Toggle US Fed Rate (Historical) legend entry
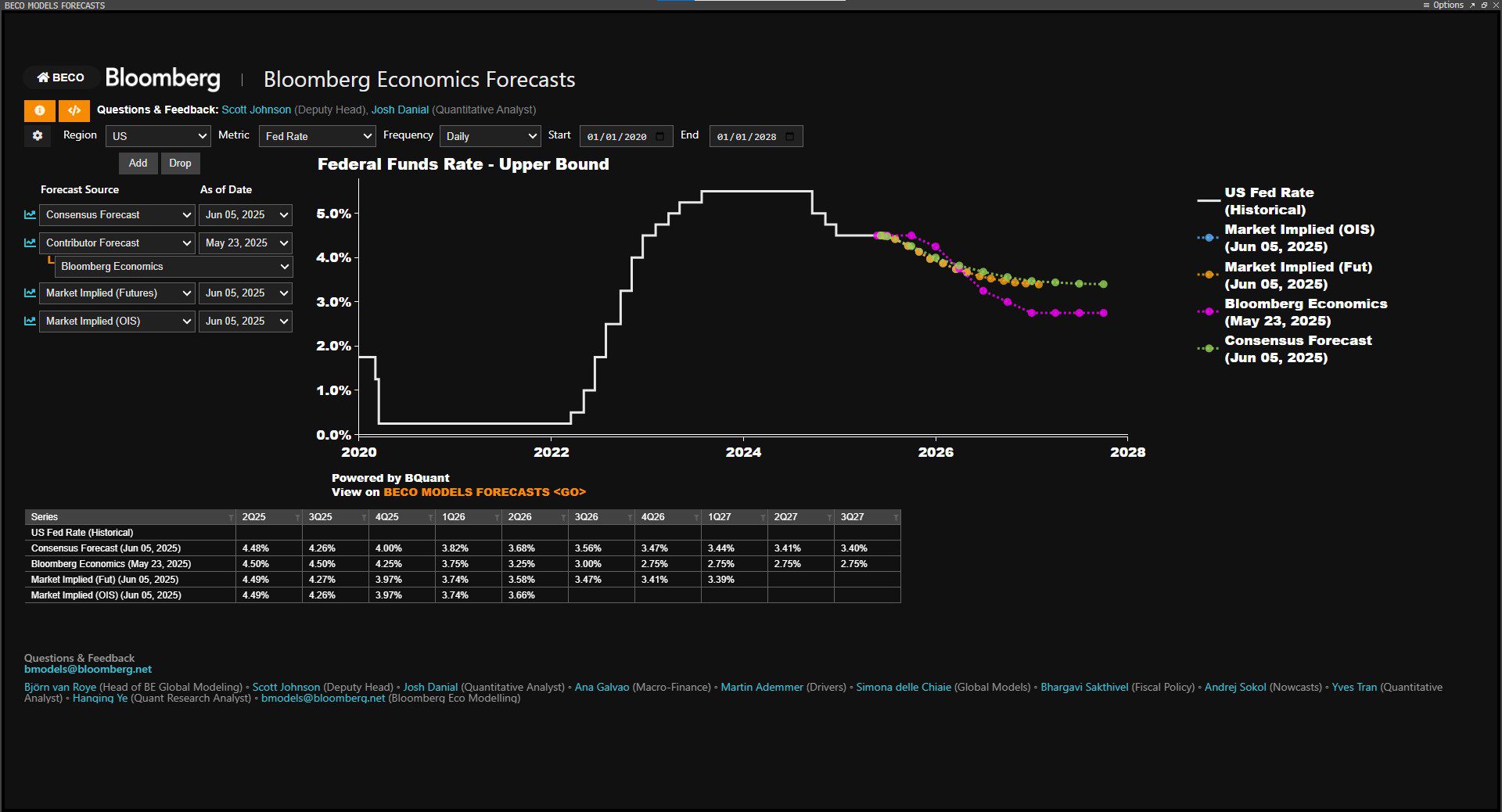The height and width of the screenshot is (812, 1502). tap(1268, 201)
